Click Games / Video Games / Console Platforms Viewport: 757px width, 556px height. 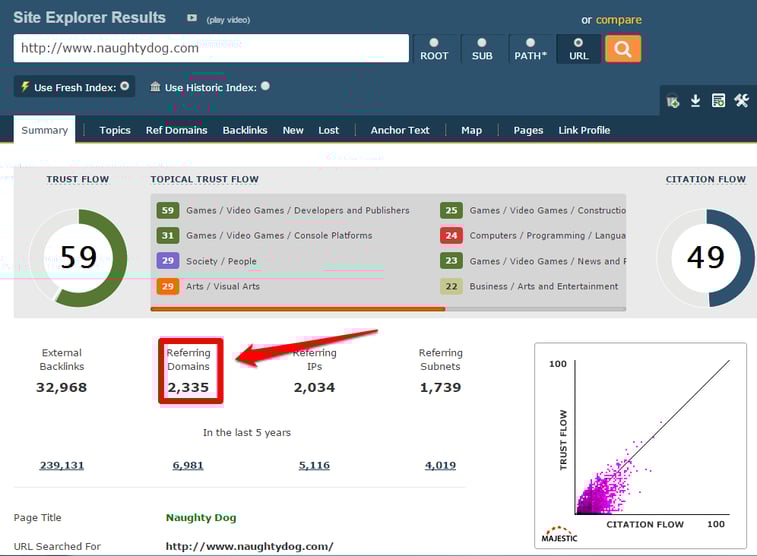[x=279, y=236]
